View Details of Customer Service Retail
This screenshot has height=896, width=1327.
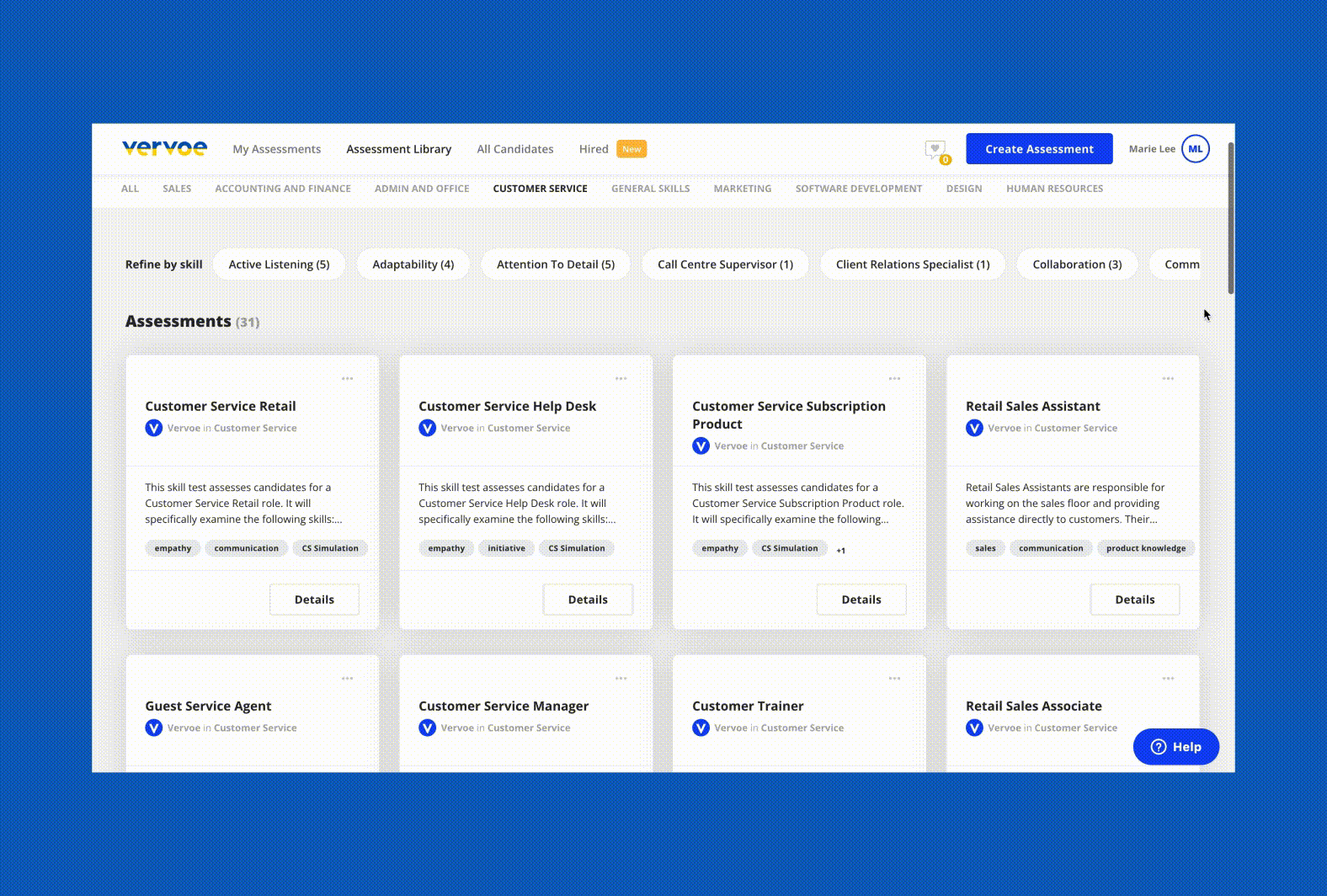point(314,600)
